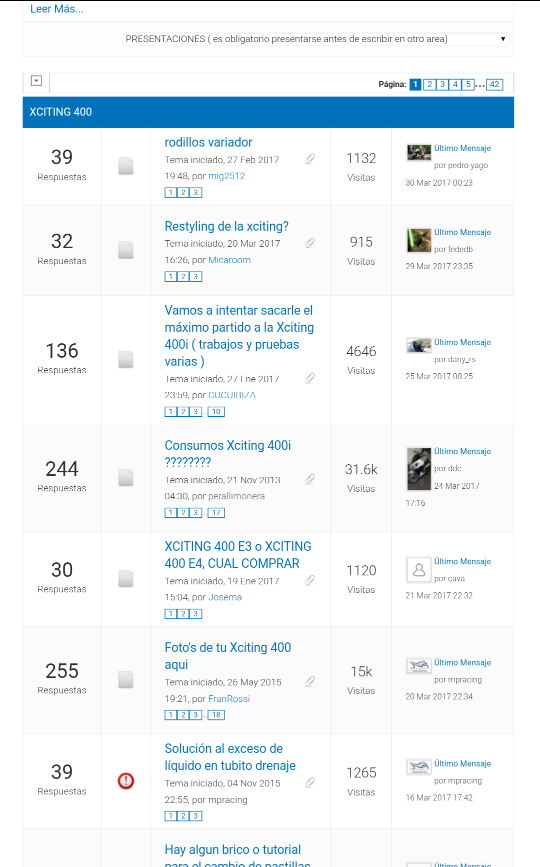The height and width of the screenshot is (867, 540).
Task: Click the red alert icon on drenaje thread
Action: click(126, 781)
